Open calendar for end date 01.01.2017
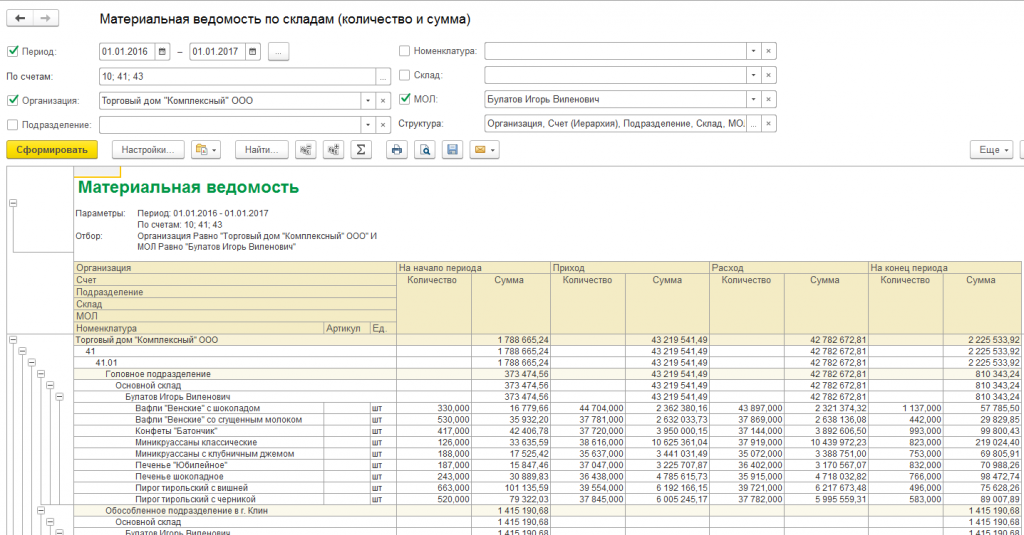This screenshot has width=1024, height=535. 253,52
